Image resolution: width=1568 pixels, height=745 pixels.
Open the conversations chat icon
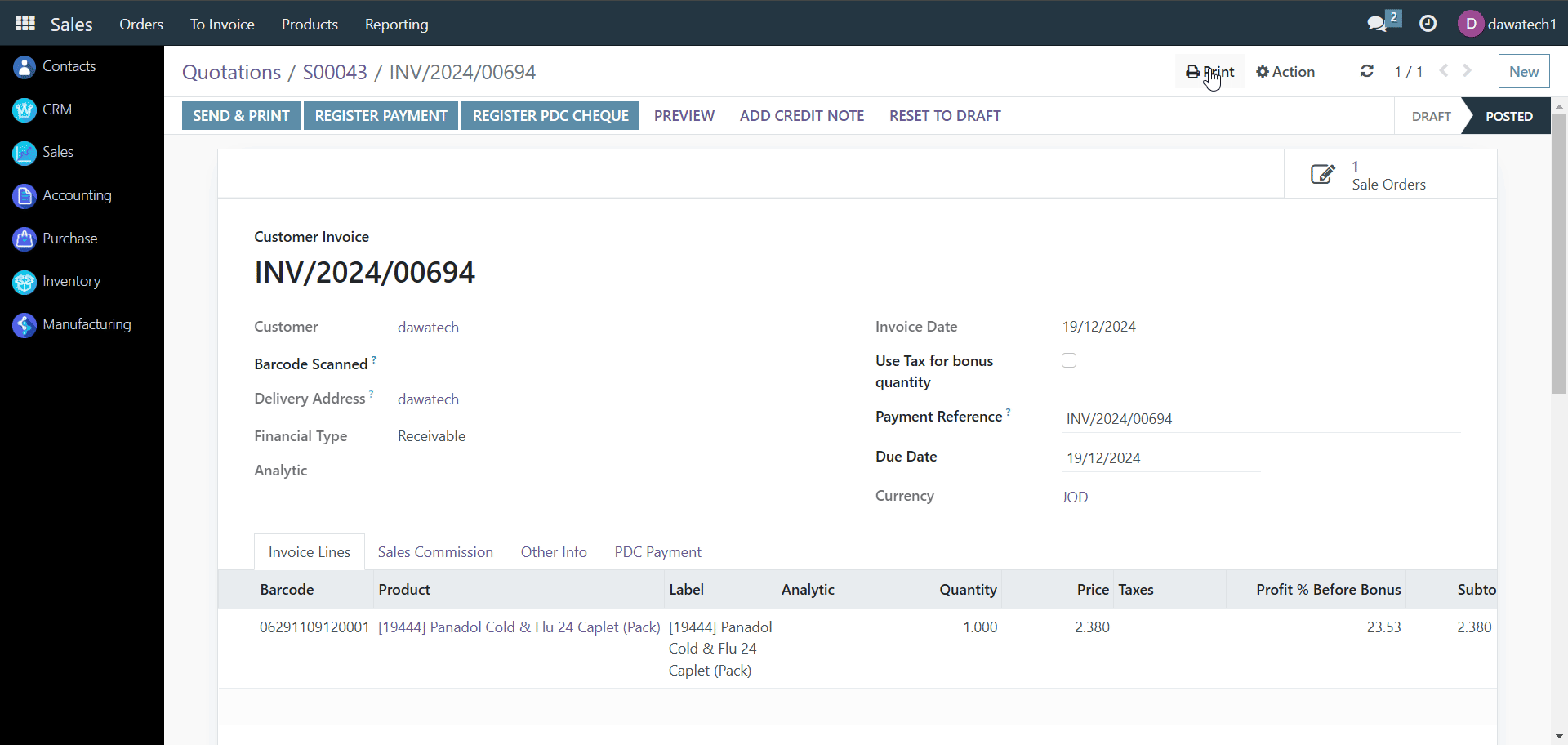(x=1378, y=24)
